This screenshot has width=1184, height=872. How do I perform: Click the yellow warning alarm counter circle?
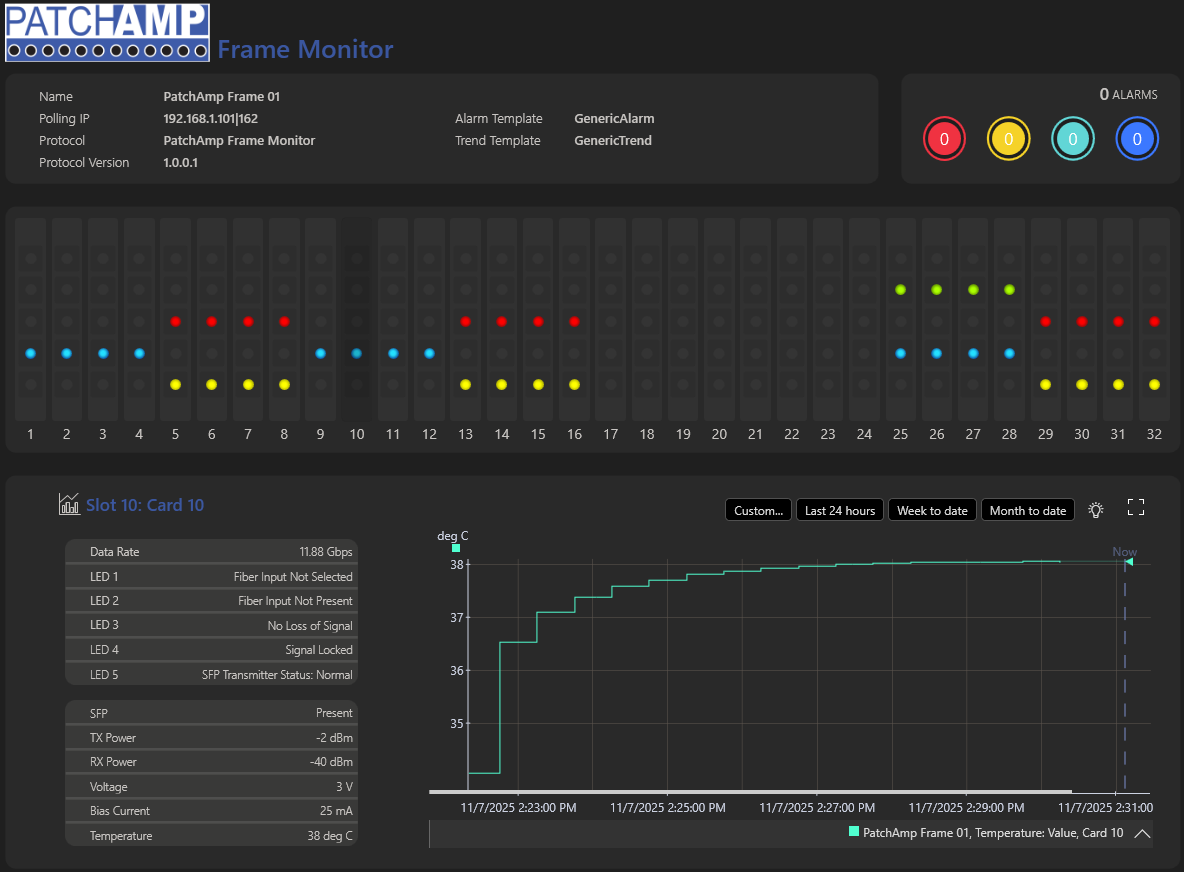[1008, 139]
